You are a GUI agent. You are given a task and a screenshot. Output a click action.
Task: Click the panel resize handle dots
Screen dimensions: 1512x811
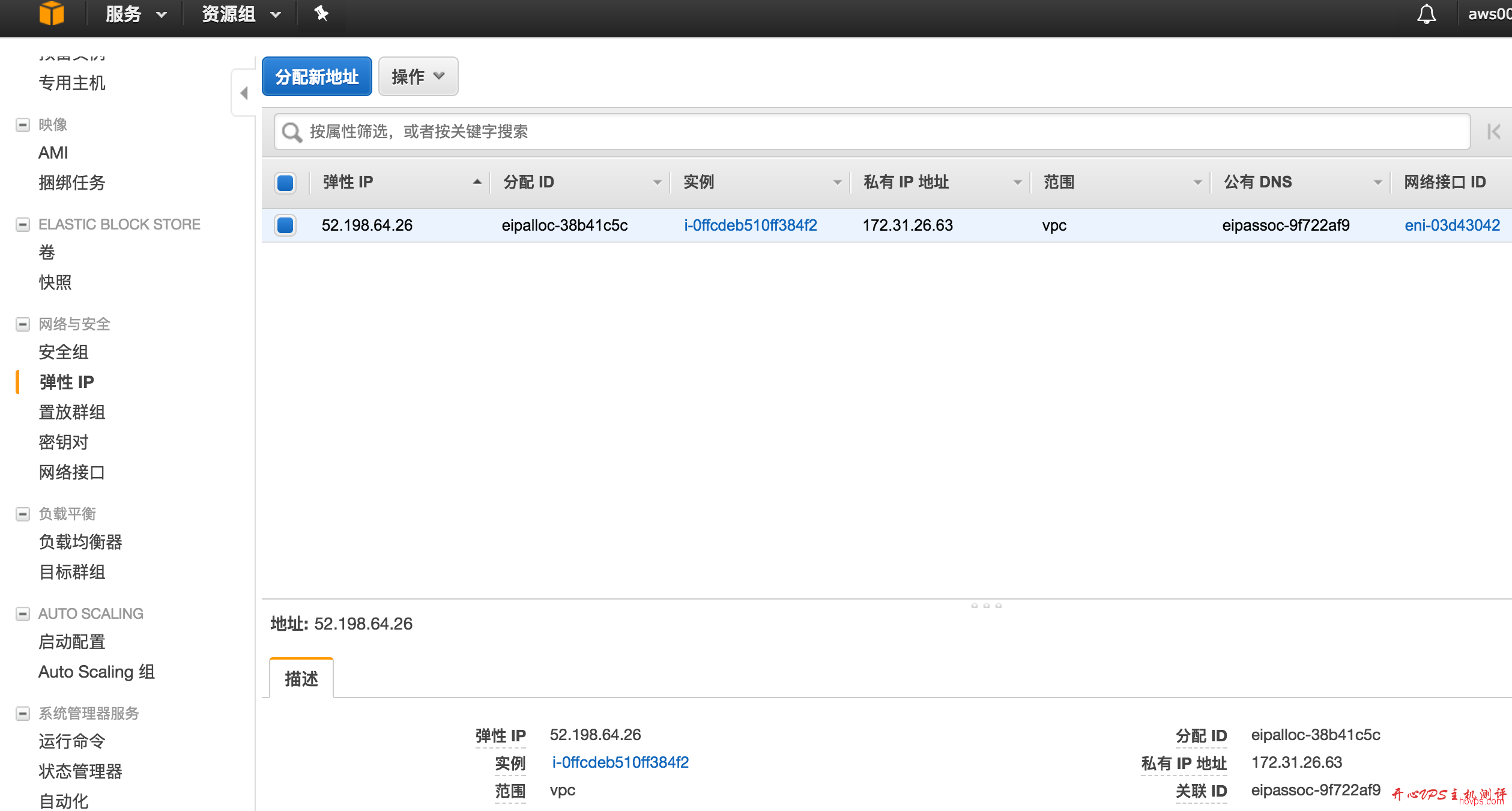(987, 606)
